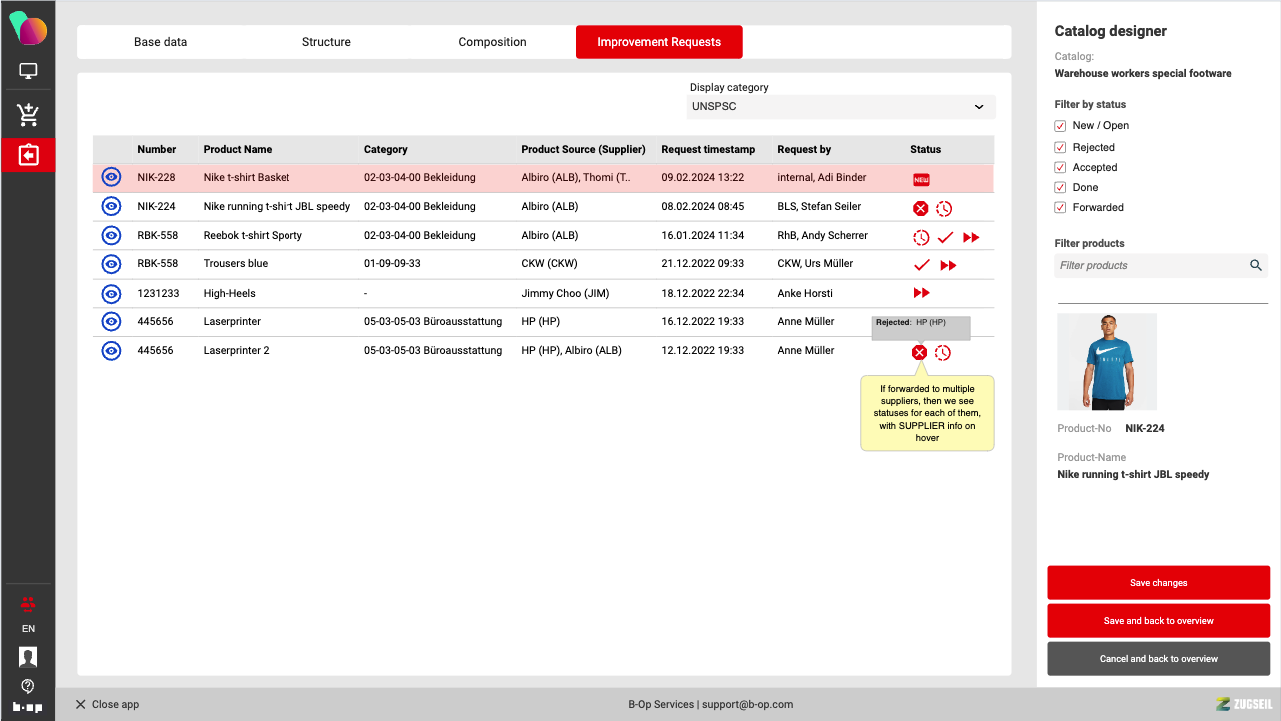
Task: Click the rejected icon for NIK-224 row
Action: [920, 209]
